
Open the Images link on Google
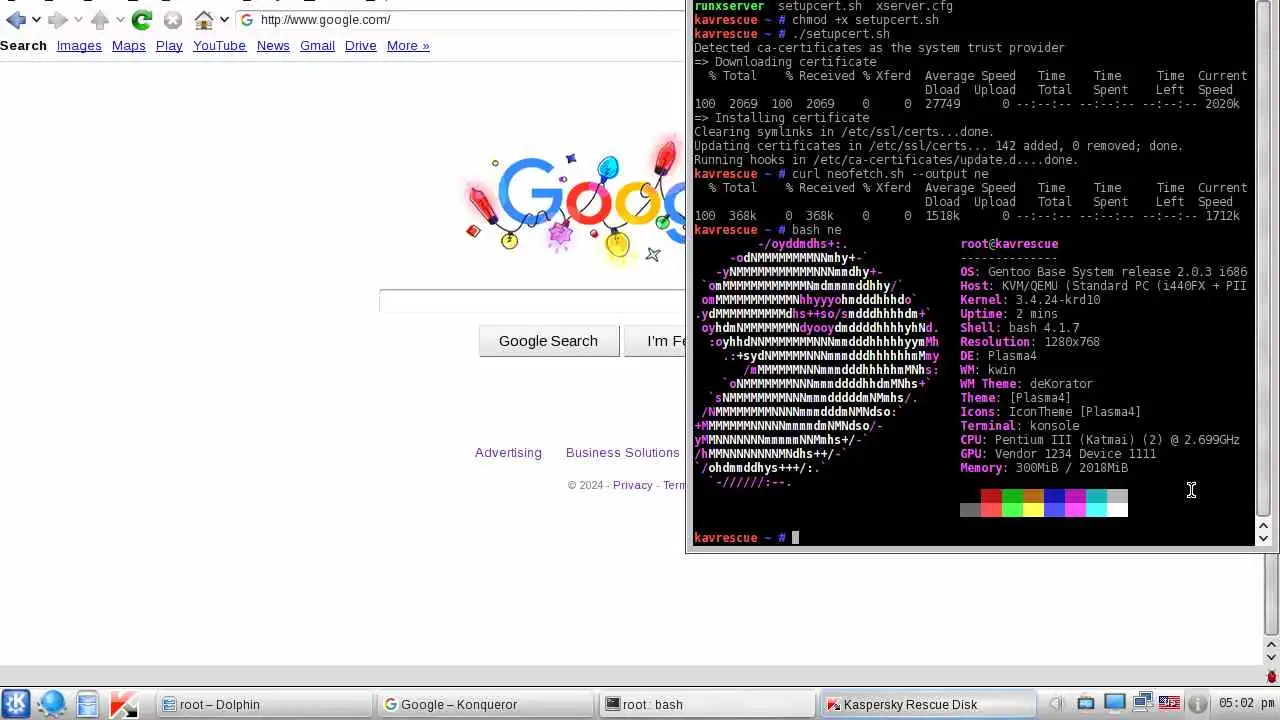[x=79, y=45]
